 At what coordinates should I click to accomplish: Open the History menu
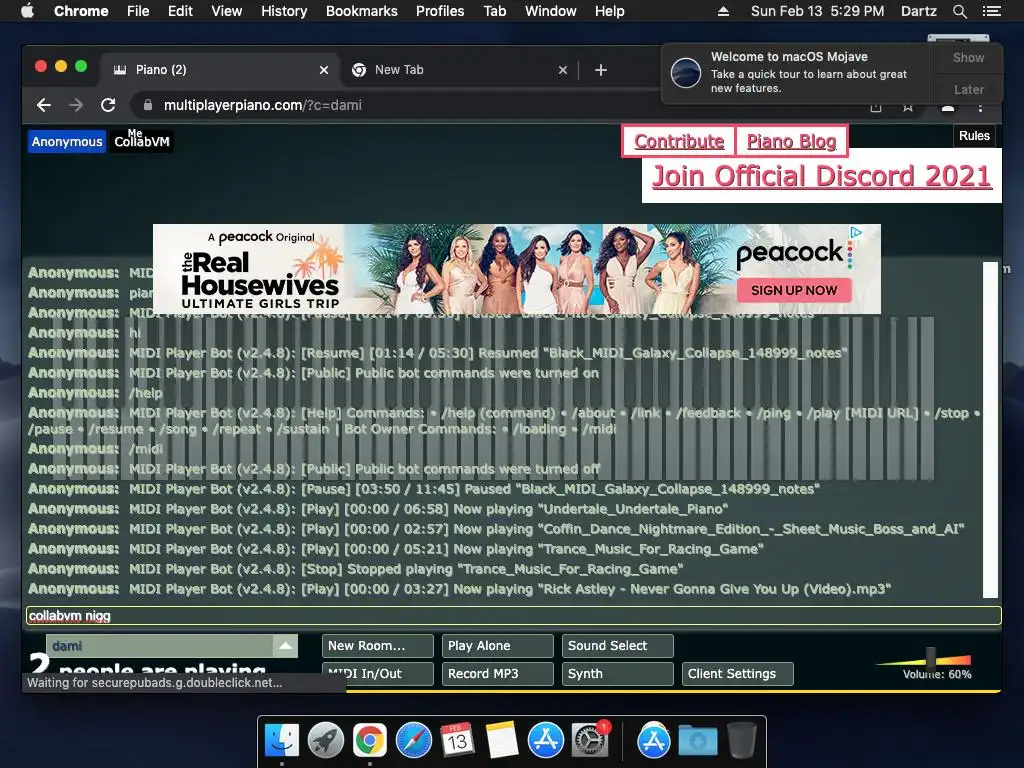284,11
